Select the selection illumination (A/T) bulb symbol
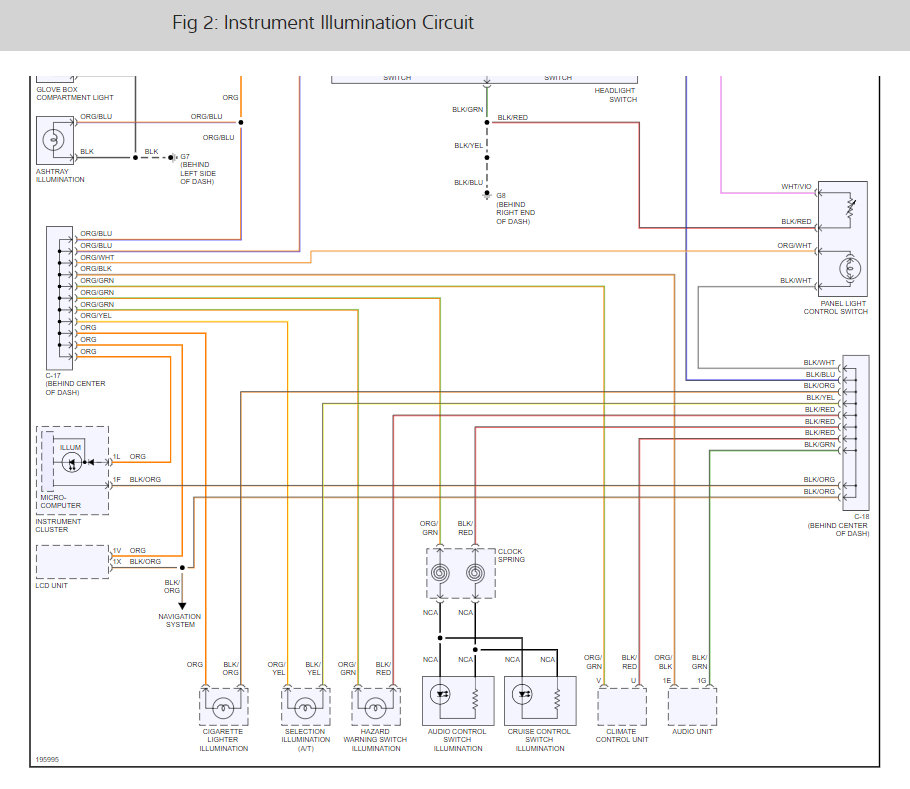This screenshot has height=789, width=910. (305, 707)
